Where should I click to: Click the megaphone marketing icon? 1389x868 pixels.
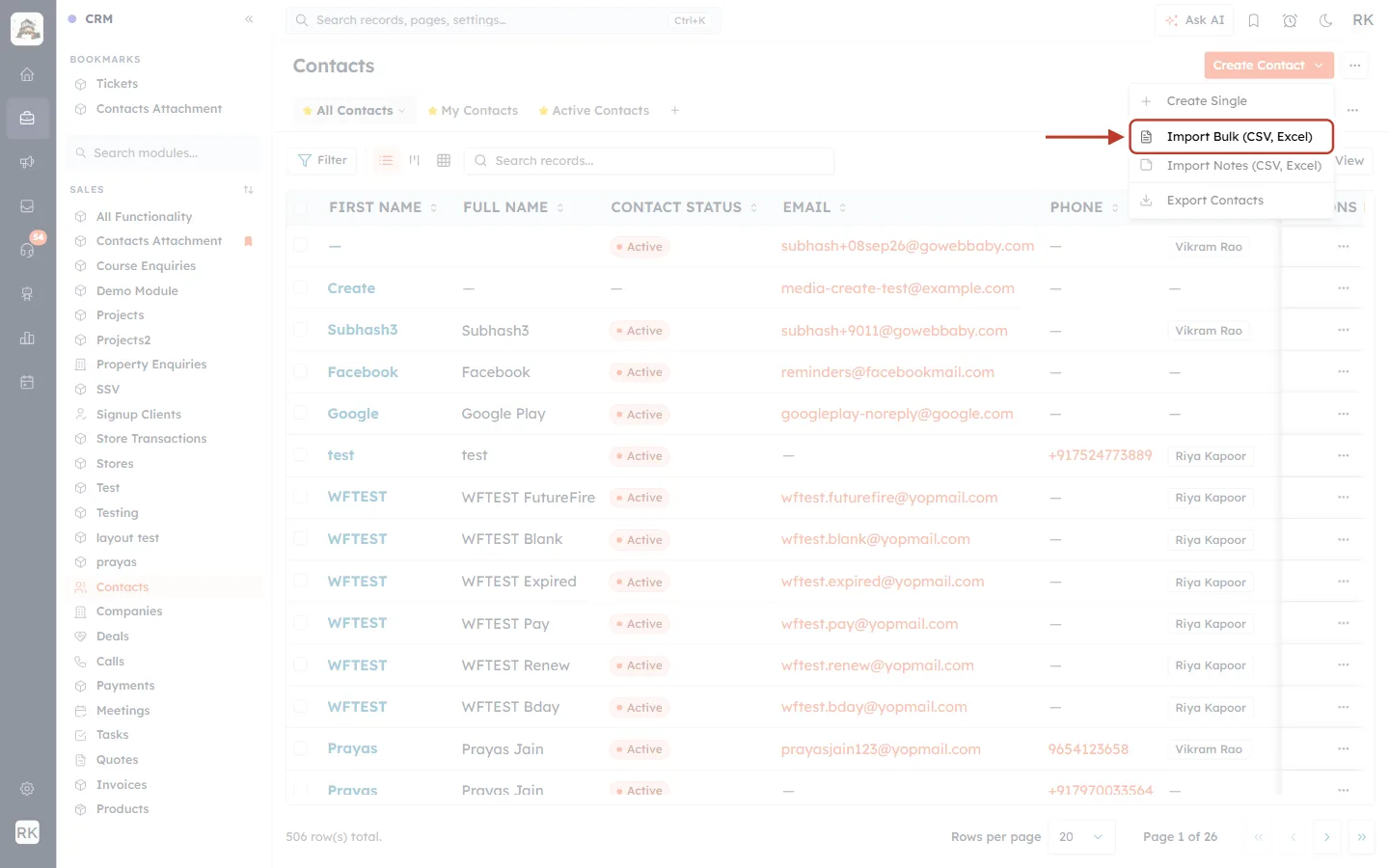point(27,162)
